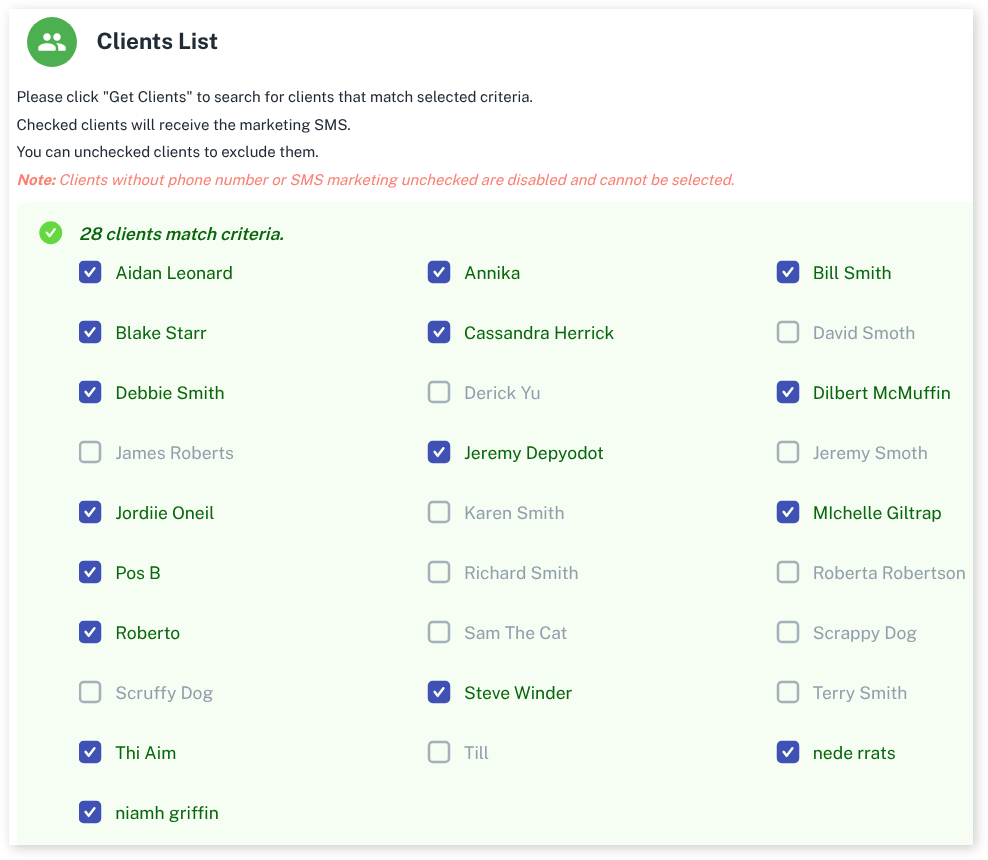This screenshot has height=860, width=988.
Task: Toggle the nede rrats checkbox
Action: [x=788, y=753]
